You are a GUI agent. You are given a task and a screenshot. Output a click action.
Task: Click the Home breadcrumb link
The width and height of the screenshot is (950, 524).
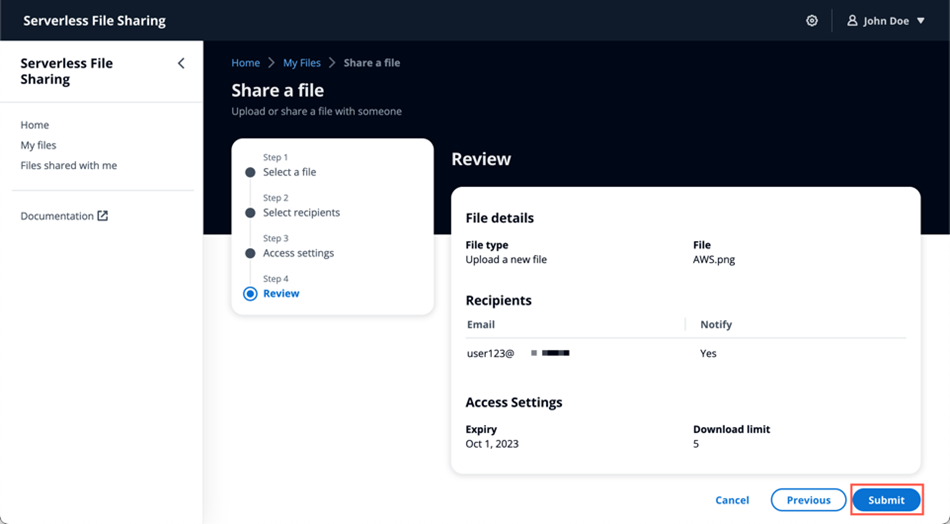[x=245, y=62]
